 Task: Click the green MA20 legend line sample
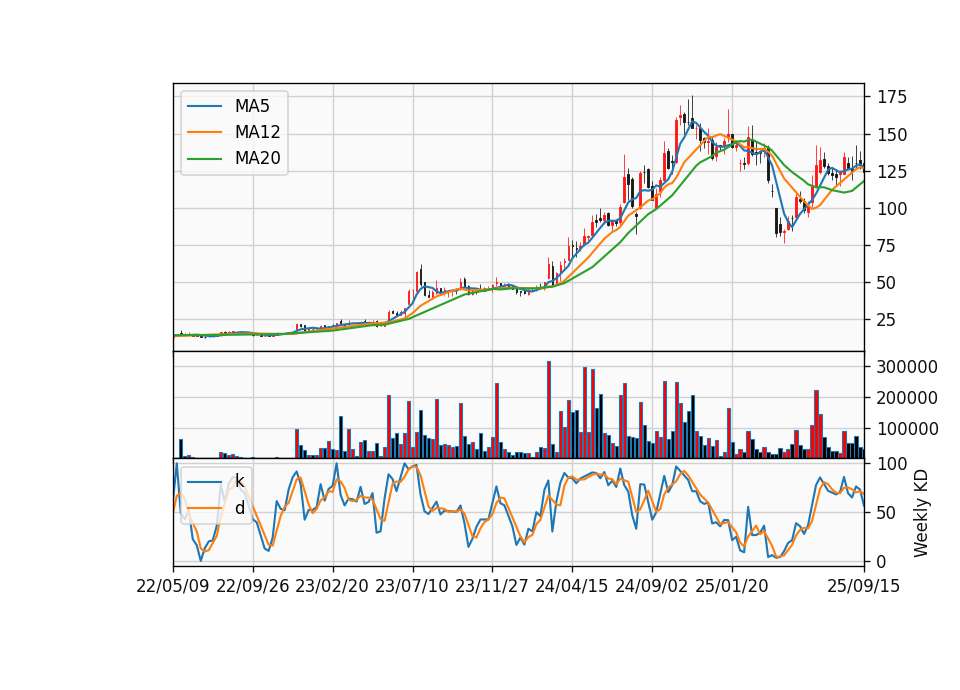pyautogui.click(x=204, y=159)
